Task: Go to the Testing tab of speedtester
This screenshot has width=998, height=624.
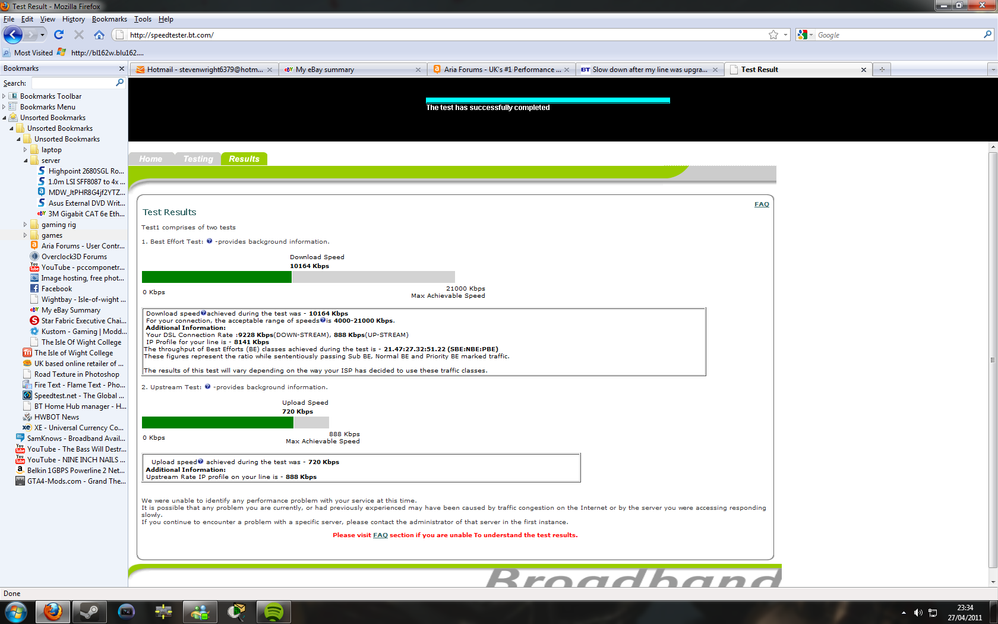Action: tap(198, 159)
